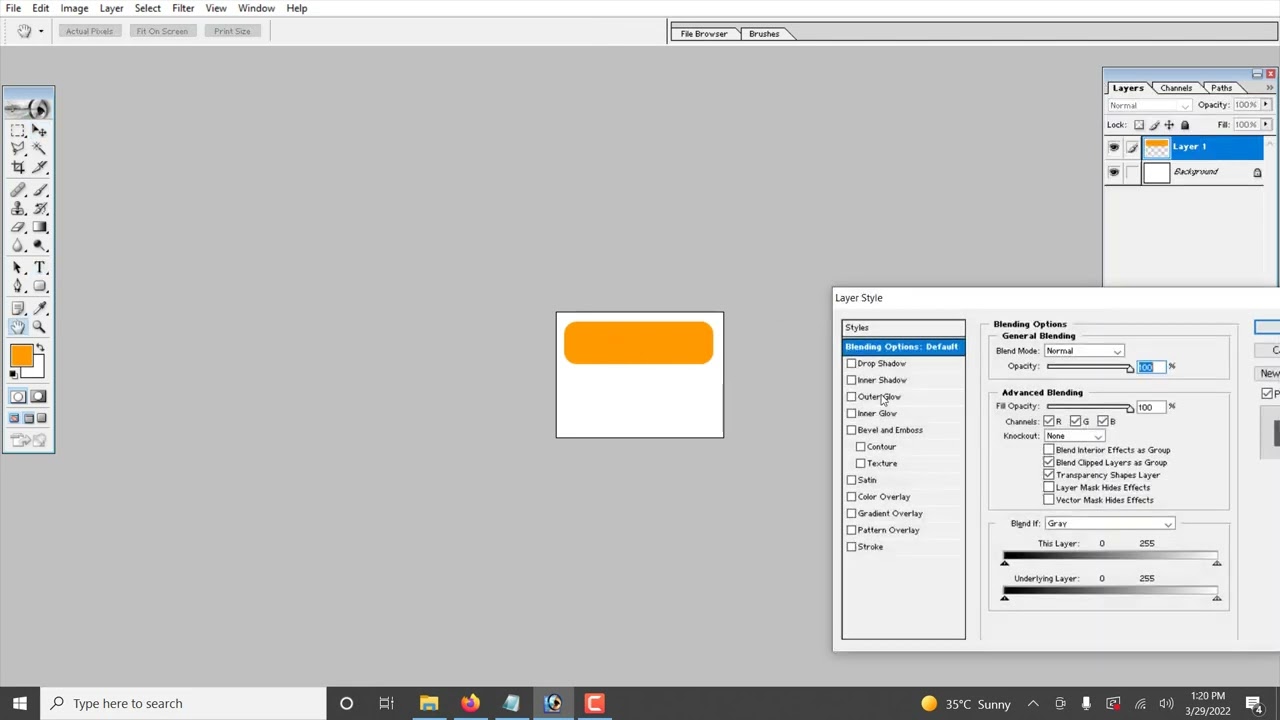Select the Eraser tool
This screenshot has width=1280, height=720.
tap(18, 227)
